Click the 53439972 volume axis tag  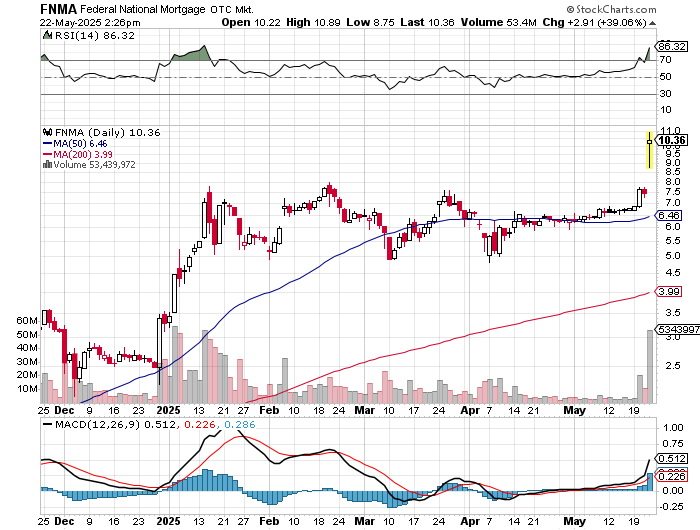(x=678, y=329)
